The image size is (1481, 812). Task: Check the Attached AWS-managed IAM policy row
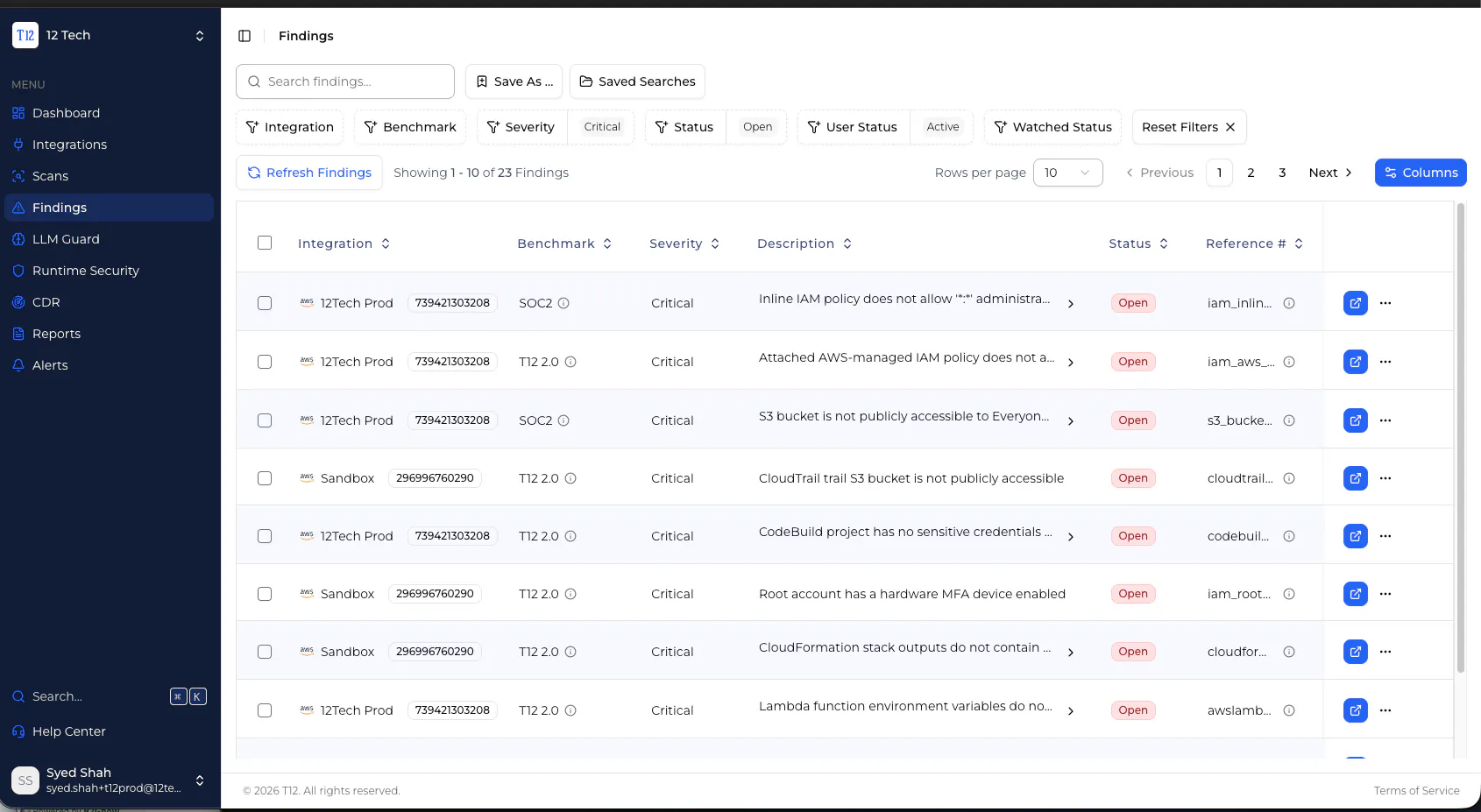(x=265, y=362)
